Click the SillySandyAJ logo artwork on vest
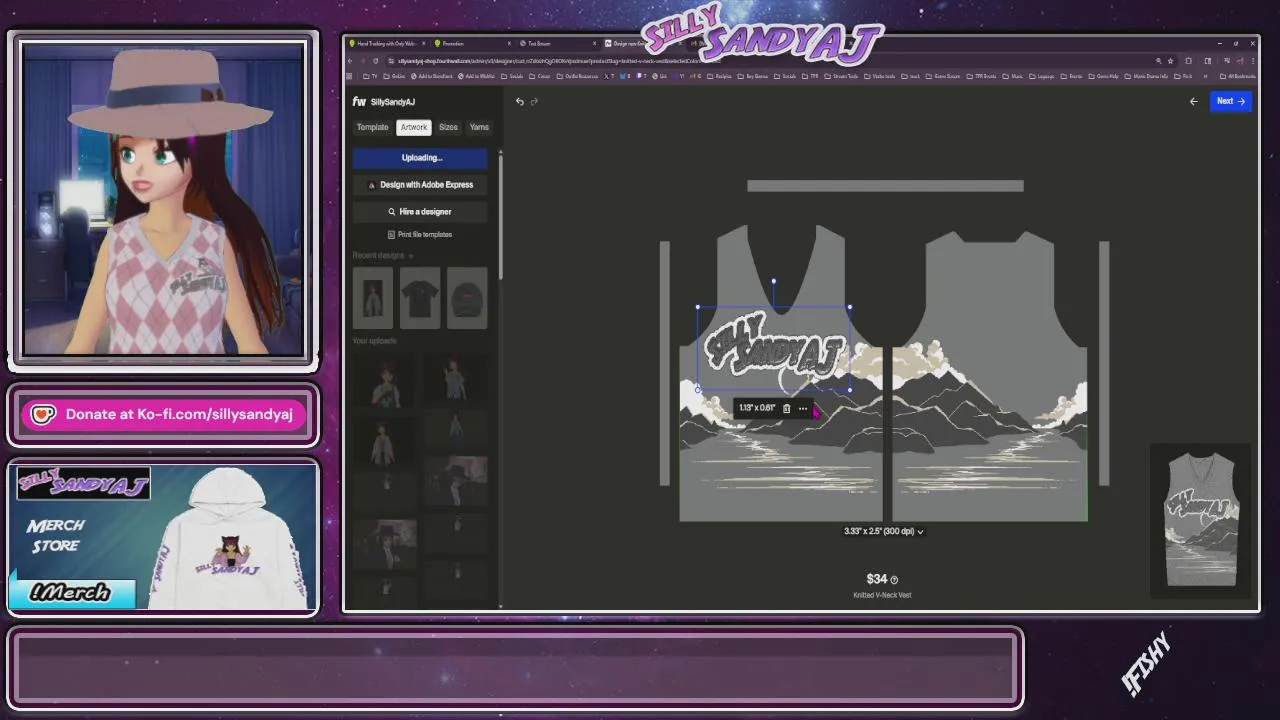This screenshot has width=1280, height=720. click(x=773, y=350)
